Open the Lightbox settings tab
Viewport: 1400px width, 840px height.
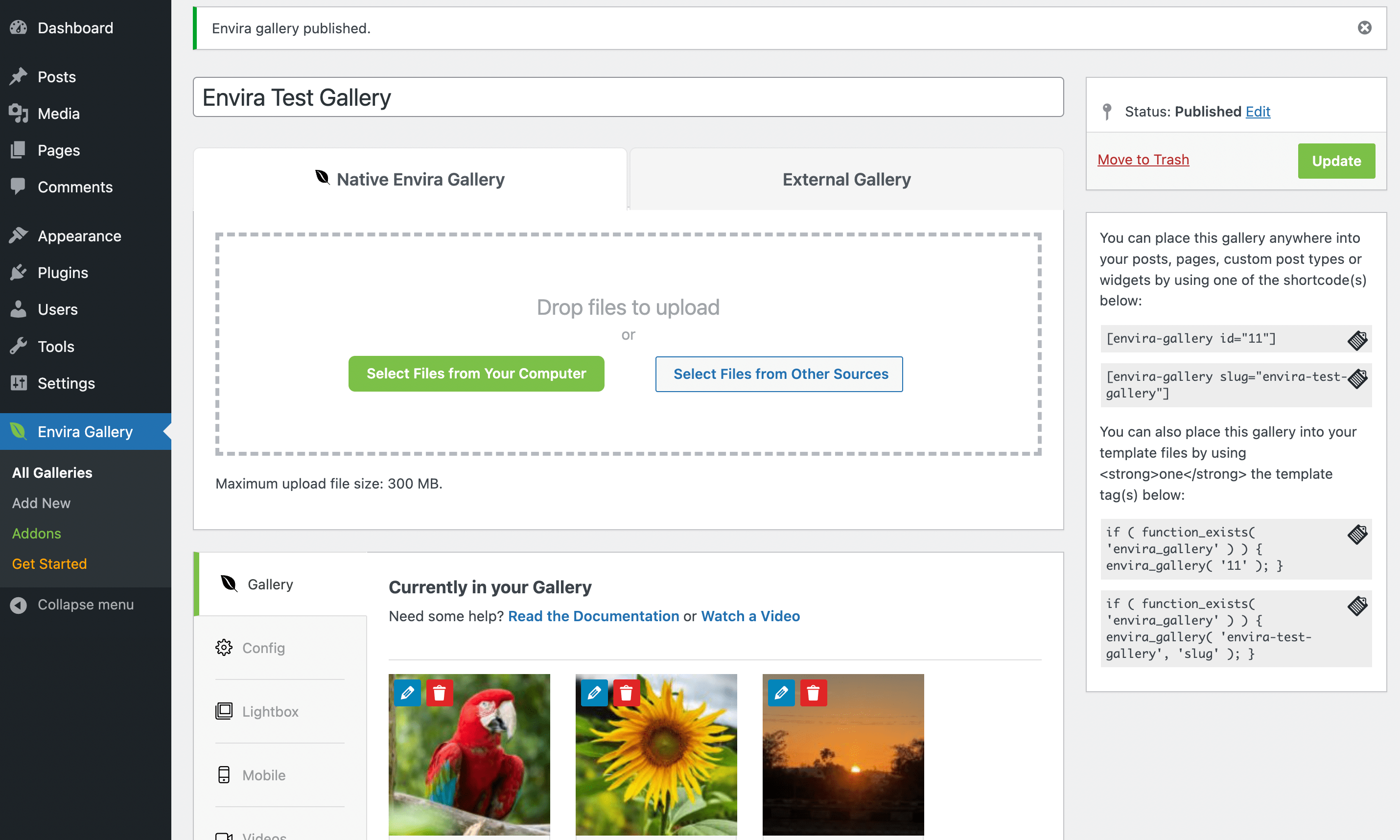[x=270, y=712]
